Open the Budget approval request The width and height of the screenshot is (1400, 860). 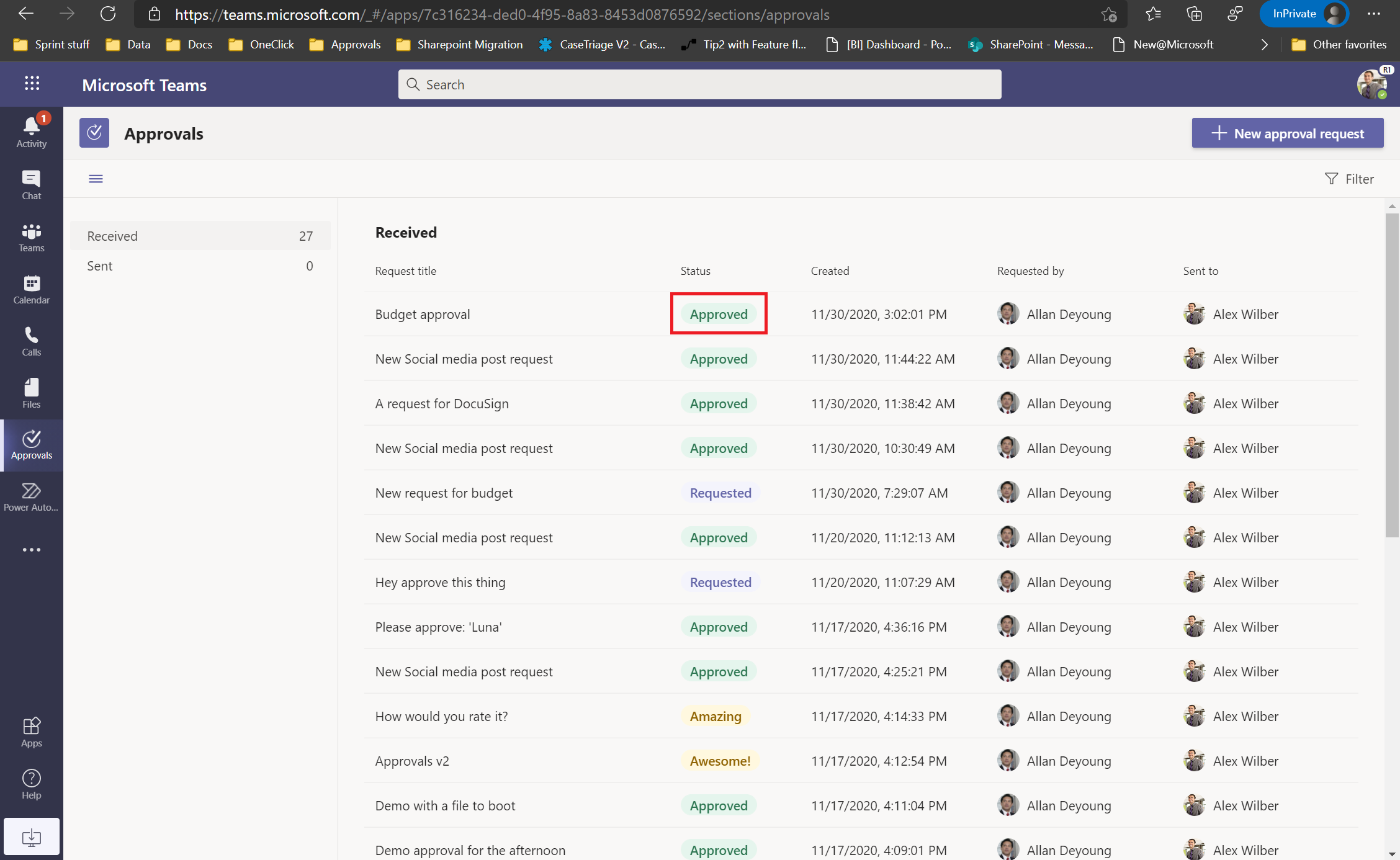point(422,314)
